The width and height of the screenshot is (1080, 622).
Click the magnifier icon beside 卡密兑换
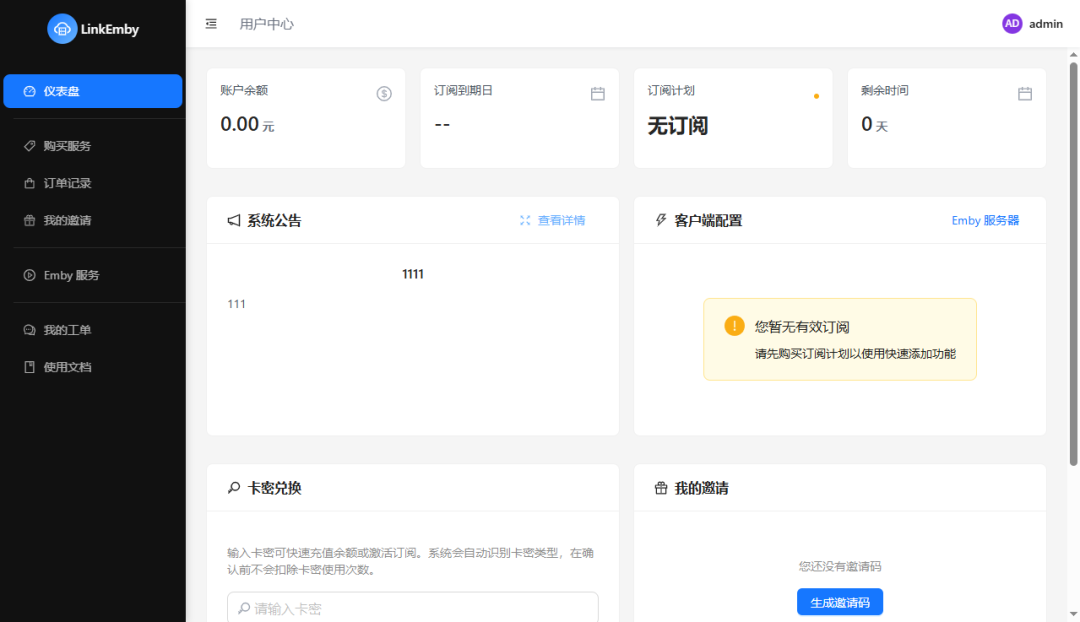coord(234,487)
